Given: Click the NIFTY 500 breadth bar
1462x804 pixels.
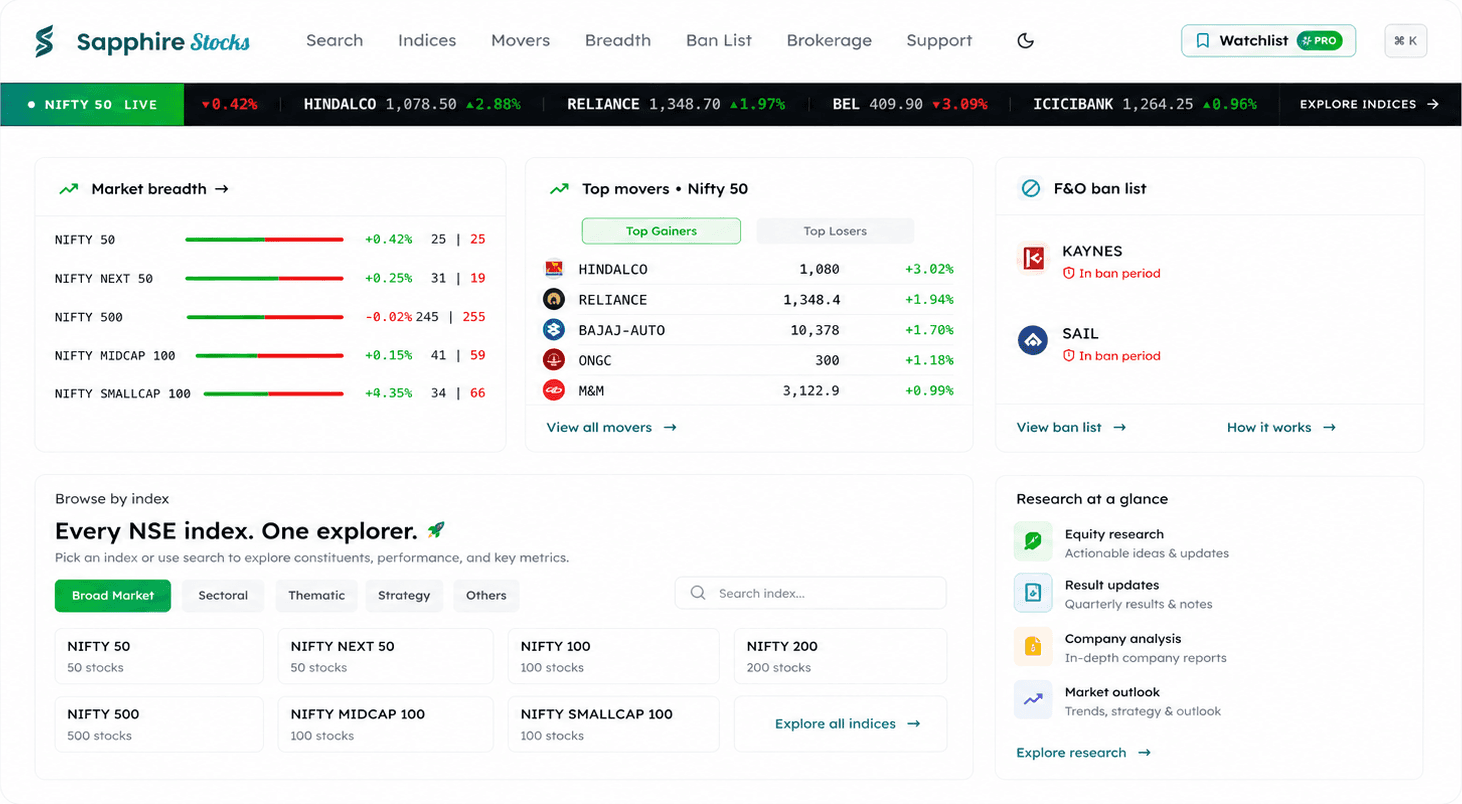Looking at the screenshot, I should [265, 317].
